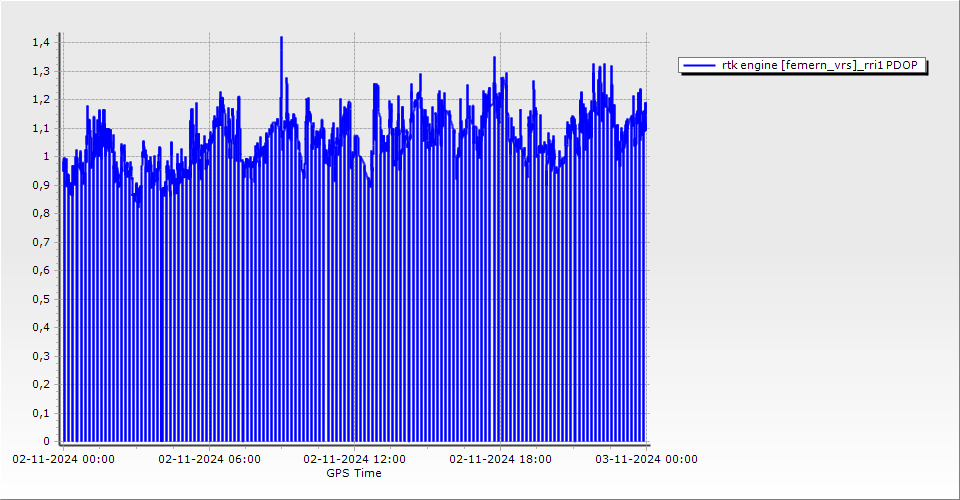This screenshot has height=500, width=960.
Task: Click the 03-11-2024 00:00 time label
Action: [646, 459]
